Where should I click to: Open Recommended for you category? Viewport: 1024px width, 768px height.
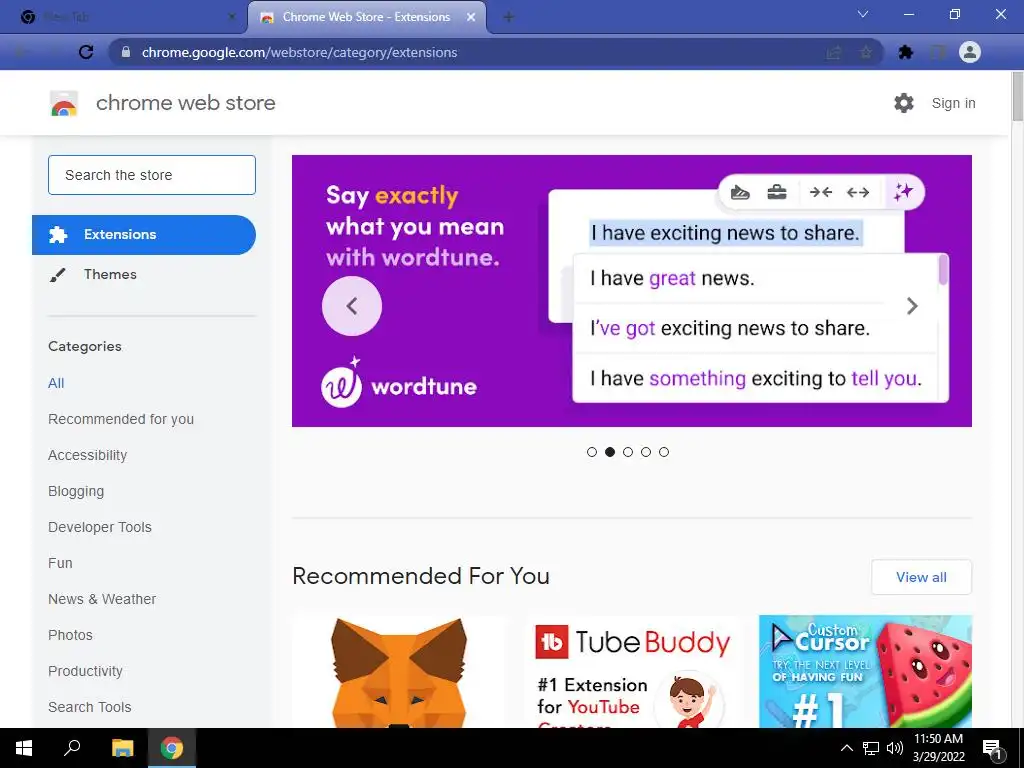(x=121, y=419)
